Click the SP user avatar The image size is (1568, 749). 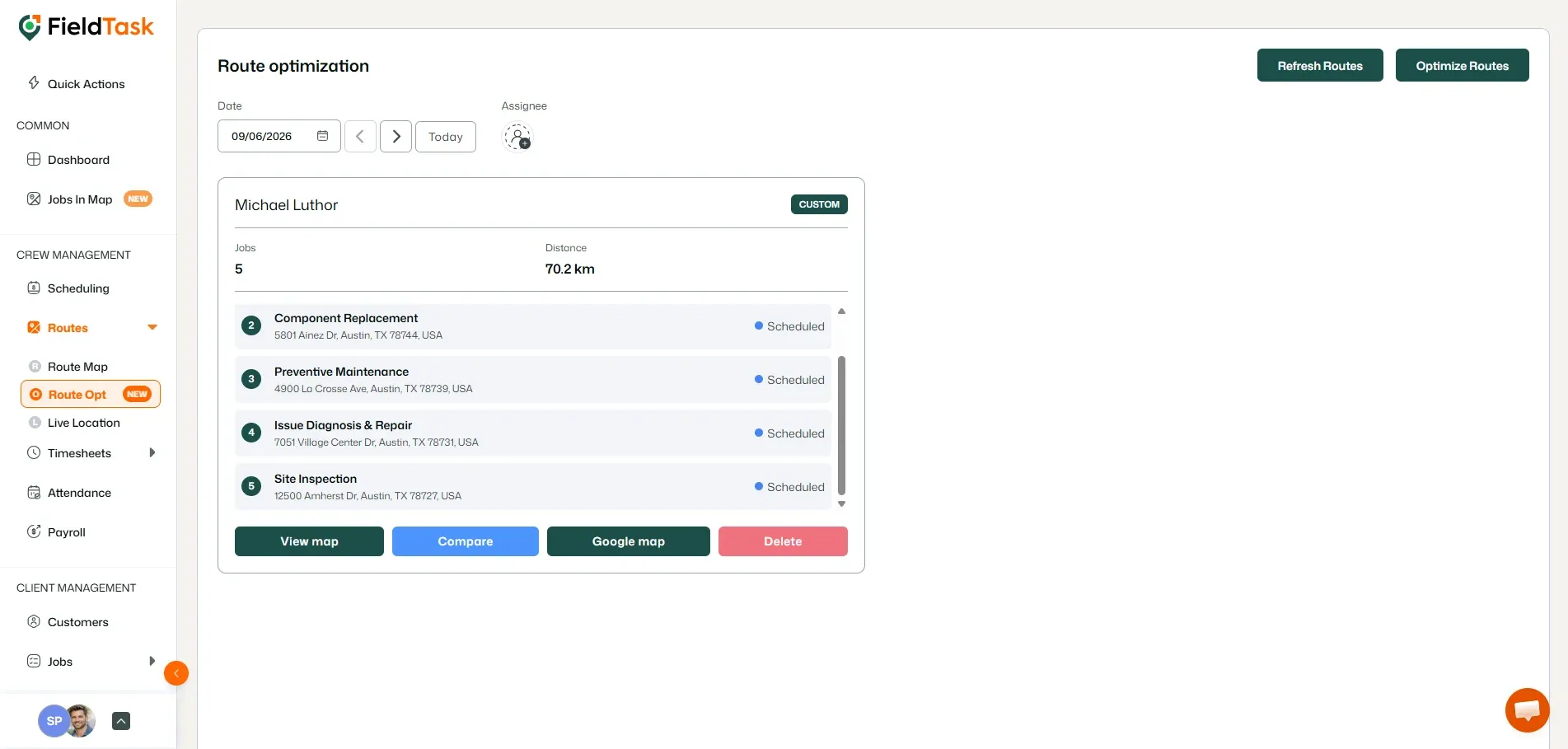pos(53,721)
